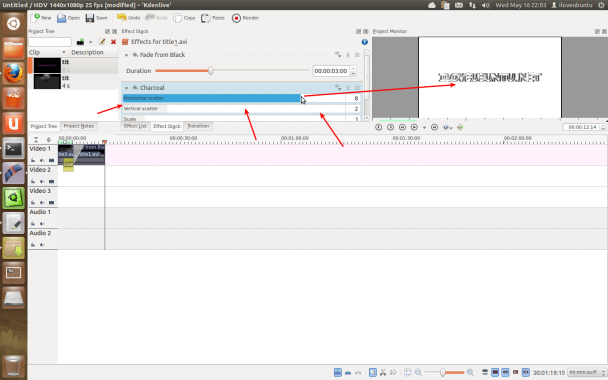Toggle the Effects for title1.avi checkbox

click(x=125, y=42)
